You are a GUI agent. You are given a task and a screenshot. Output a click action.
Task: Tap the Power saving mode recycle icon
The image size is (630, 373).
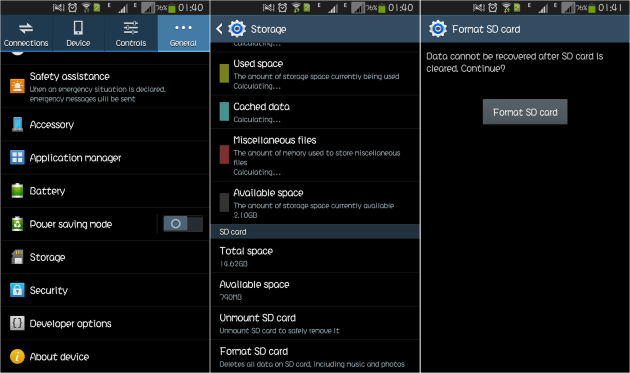17,224
